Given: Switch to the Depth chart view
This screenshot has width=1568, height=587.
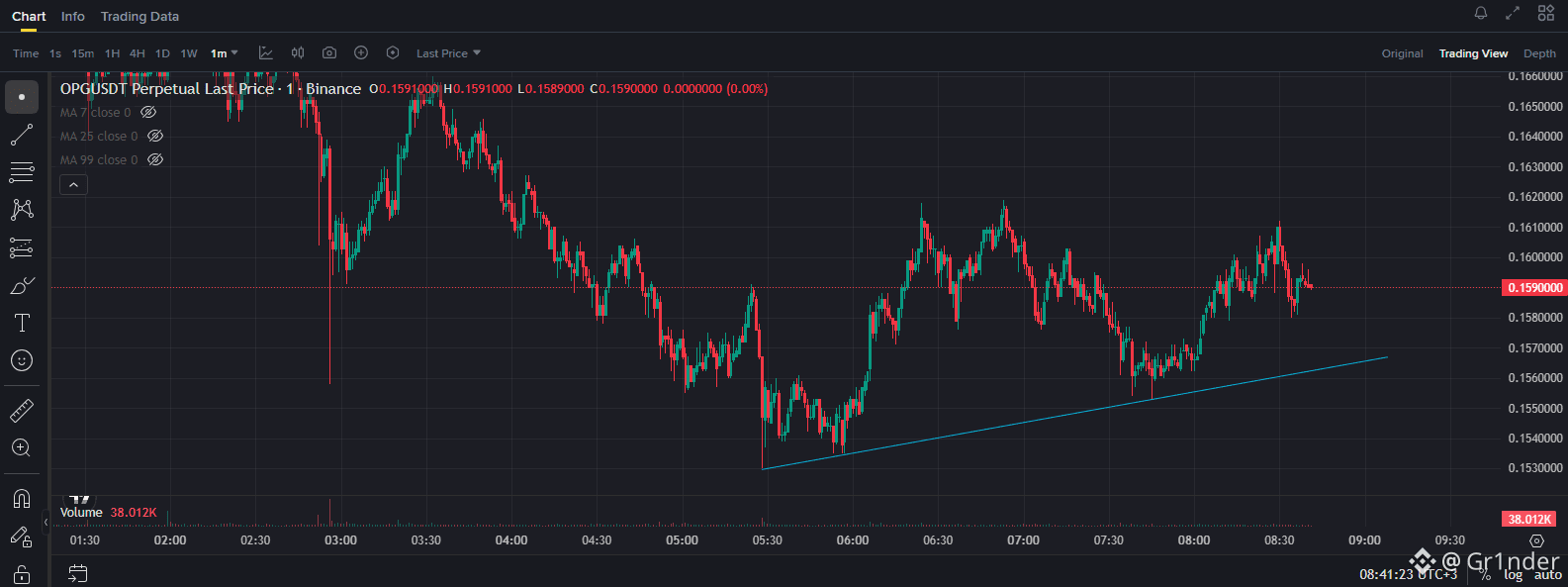Looking at the screenshot, I should point(1539,53).
